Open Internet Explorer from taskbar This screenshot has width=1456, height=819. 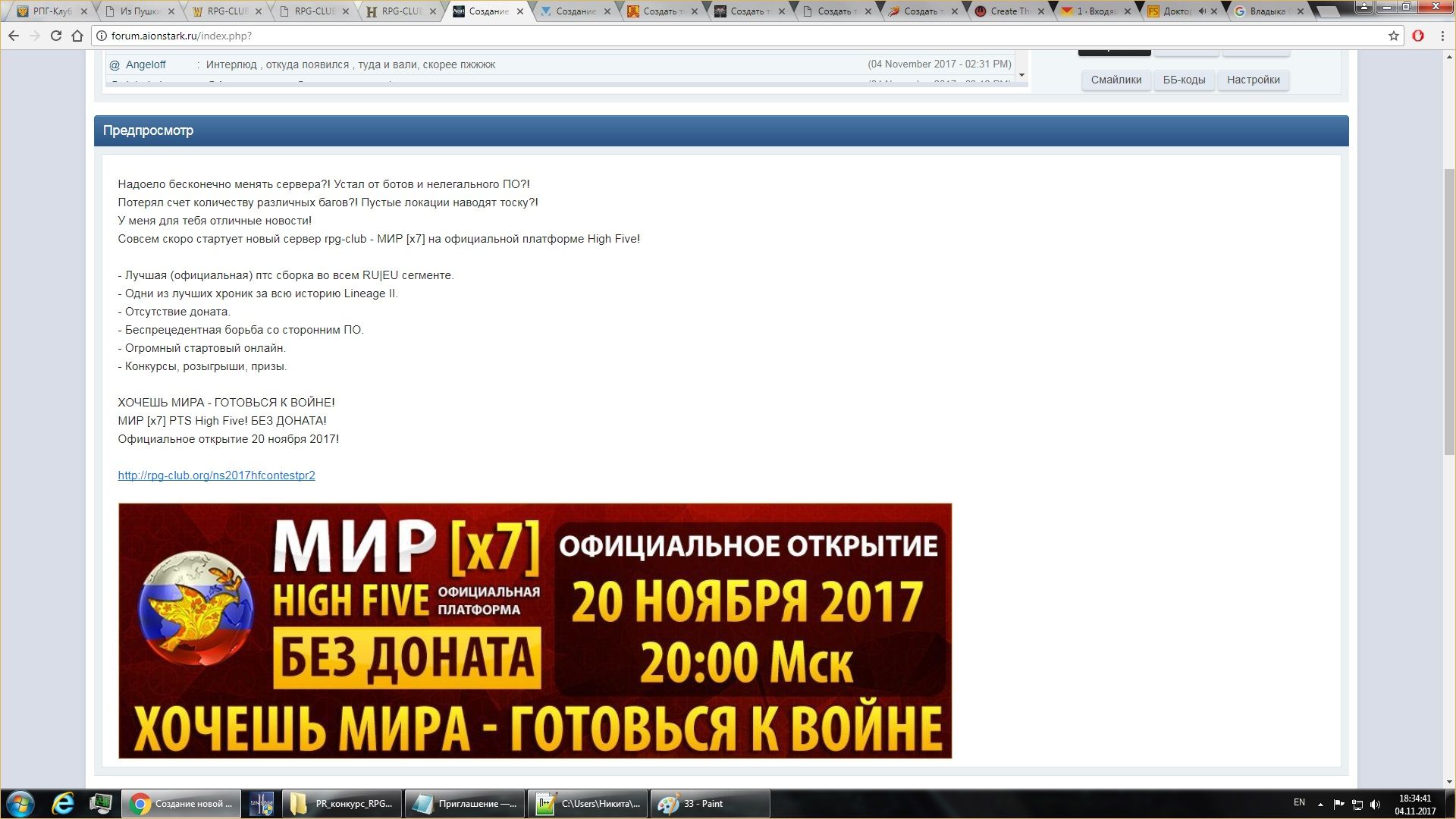pyautogui.click(x=63, y=804)
